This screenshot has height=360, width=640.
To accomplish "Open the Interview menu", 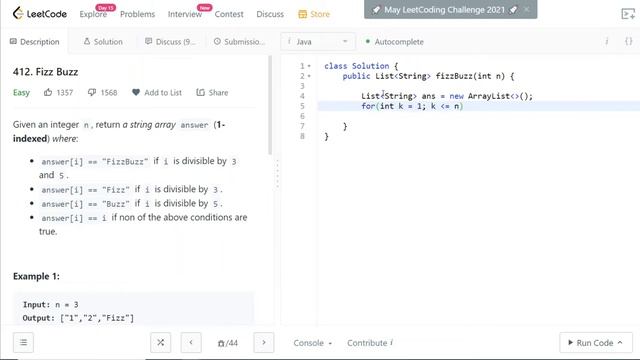I will tap(185, 14).
